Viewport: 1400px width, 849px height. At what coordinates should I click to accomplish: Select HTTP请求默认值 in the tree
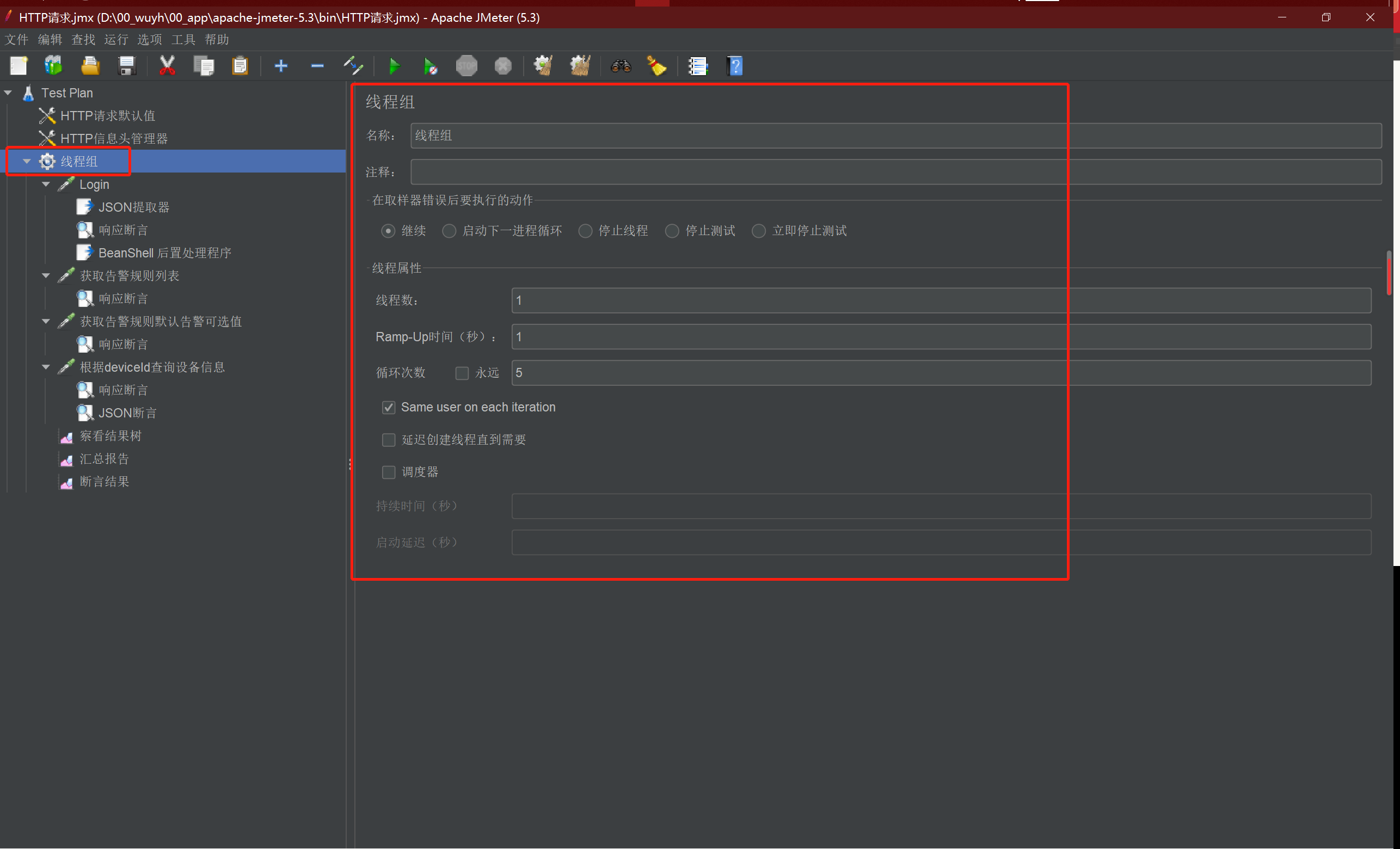click(x=107, y=116)
